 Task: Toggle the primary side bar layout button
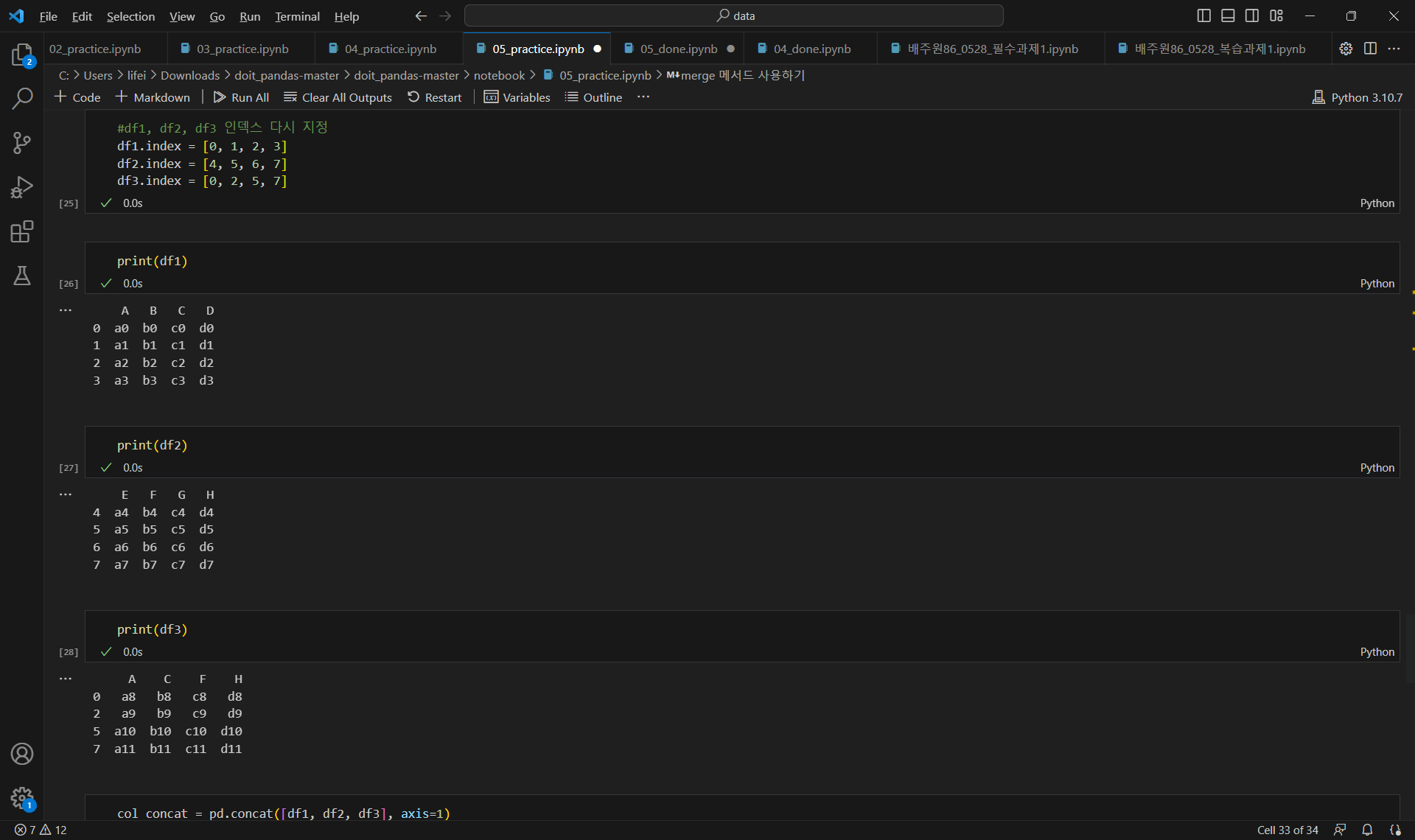1203,15
